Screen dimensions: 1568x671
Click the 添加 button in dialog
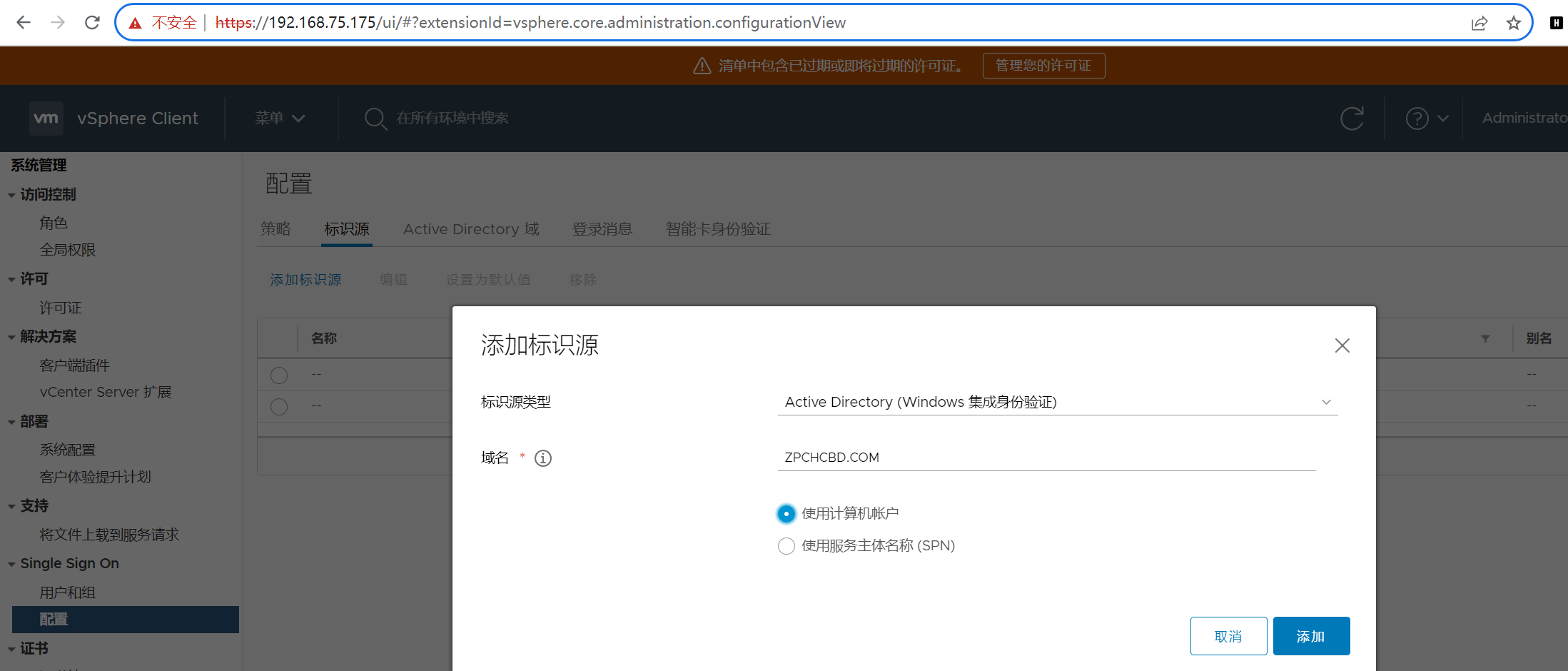click(x=1311, y=636)
